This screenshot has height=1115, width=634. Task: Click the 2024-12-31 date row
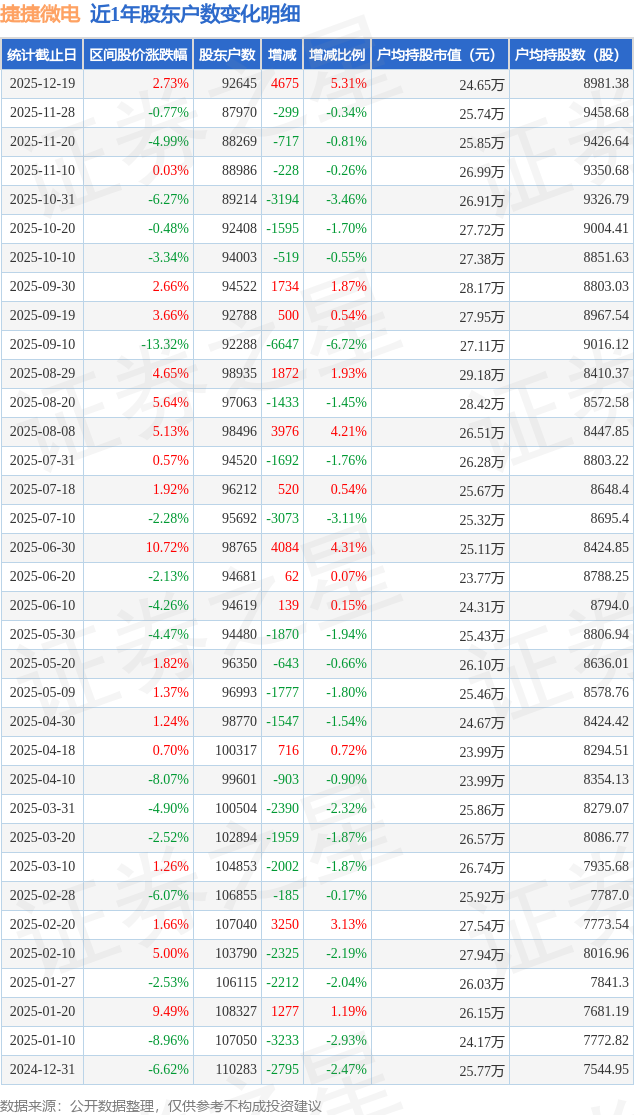tap(42, 1070)
